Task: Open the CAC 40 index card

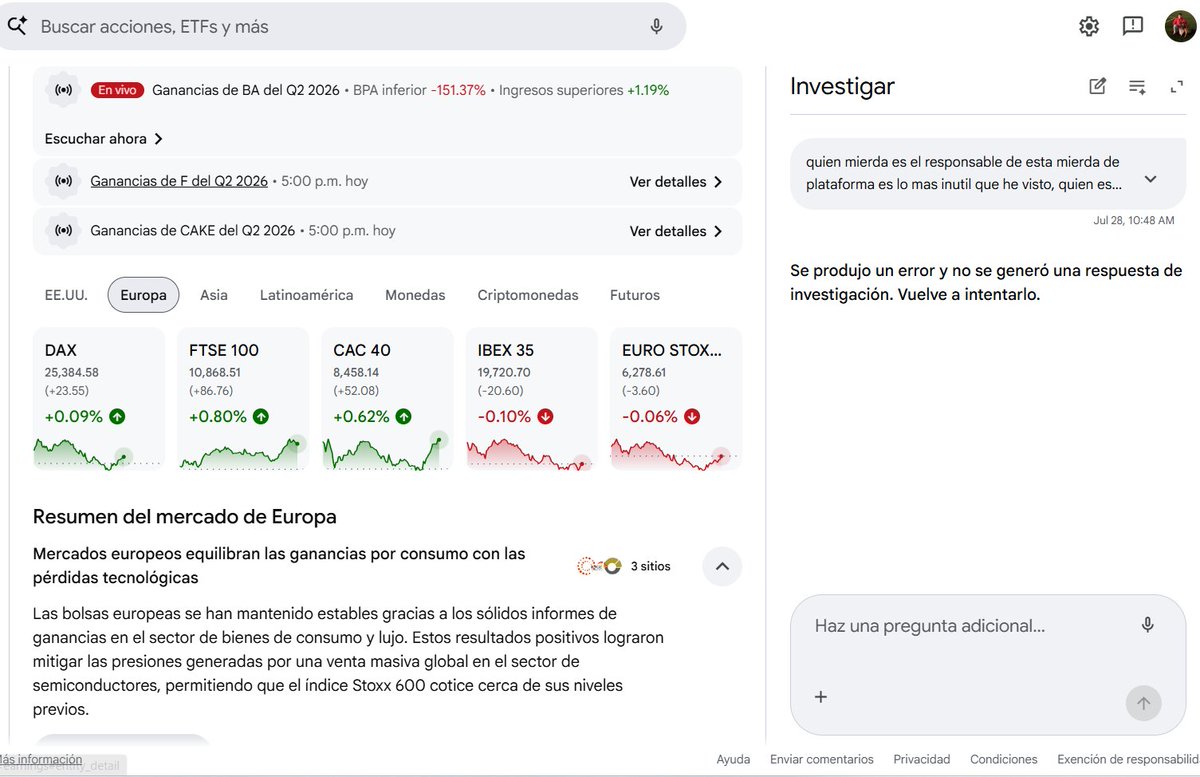Action: click(387, 399)
